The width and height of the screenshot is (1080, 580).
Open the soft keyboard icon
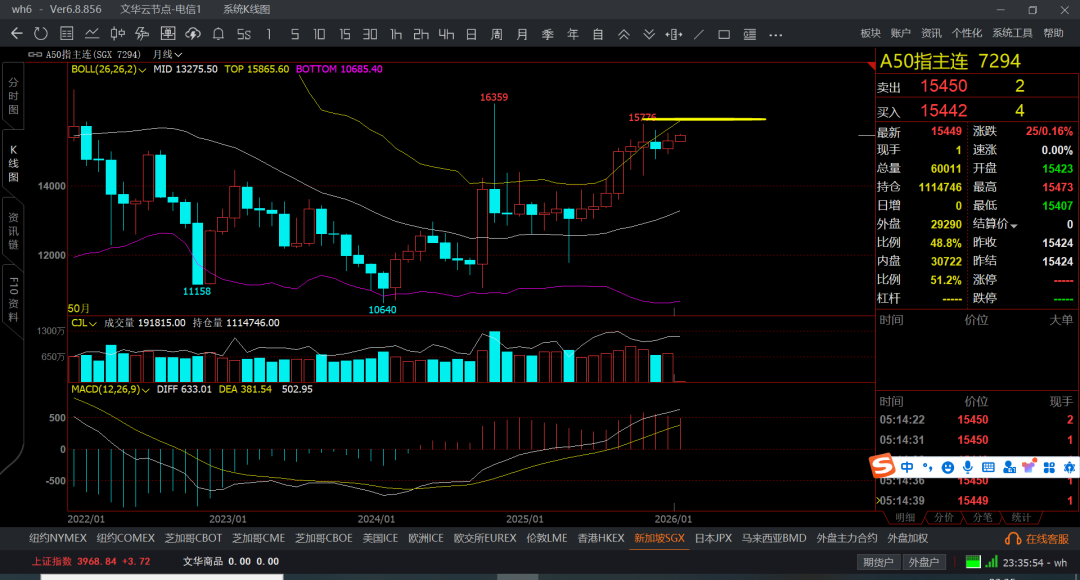[988, 467]
